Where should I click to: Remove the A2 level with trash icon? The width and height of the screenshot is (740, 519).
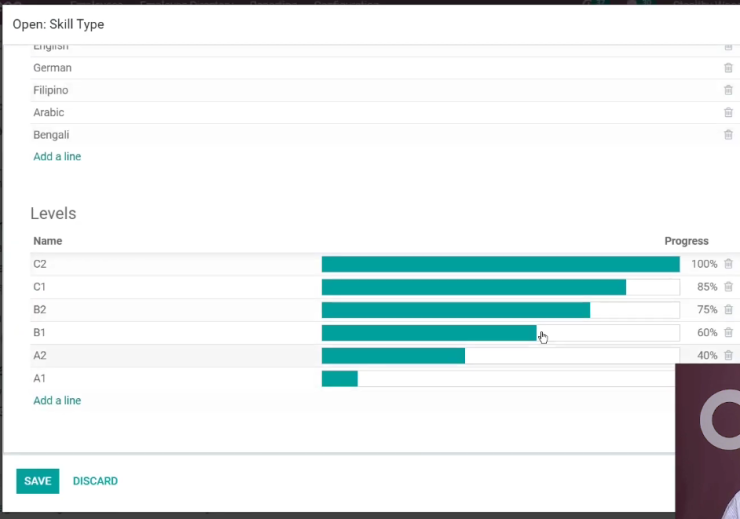(x=728, y=355)
